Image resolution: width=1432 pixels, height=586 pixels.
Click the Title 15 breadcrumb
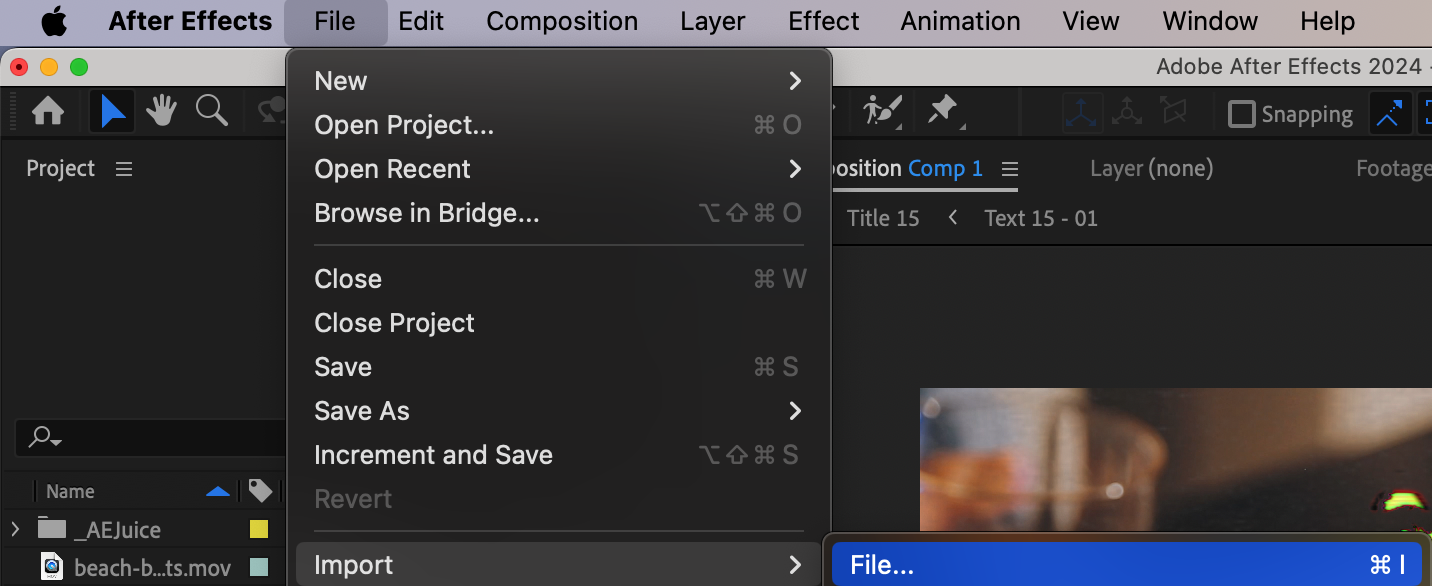[882, 218]
